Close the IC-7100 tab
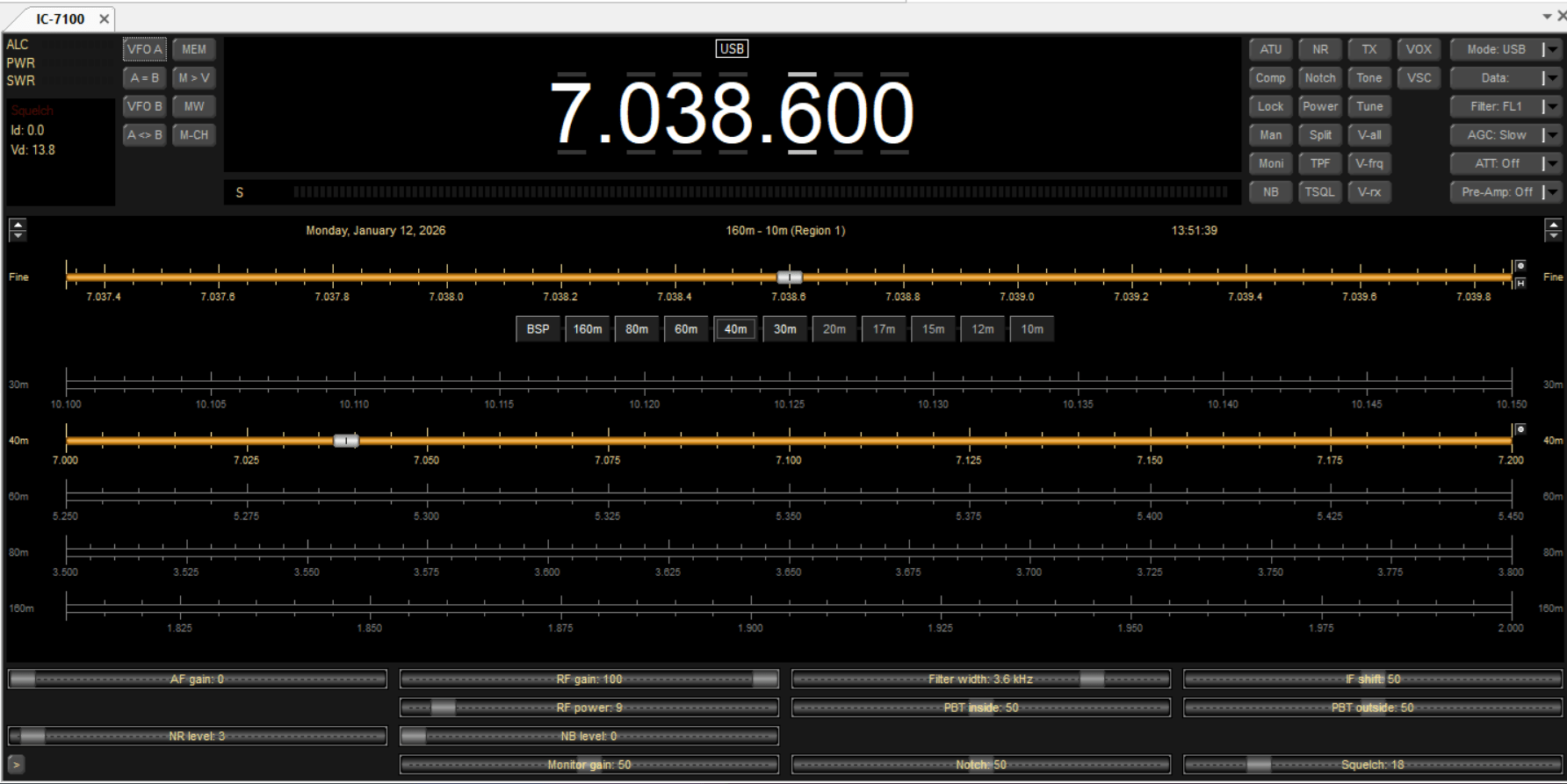This screenshot has width=1567, height=784. click(x=104, y=18)
